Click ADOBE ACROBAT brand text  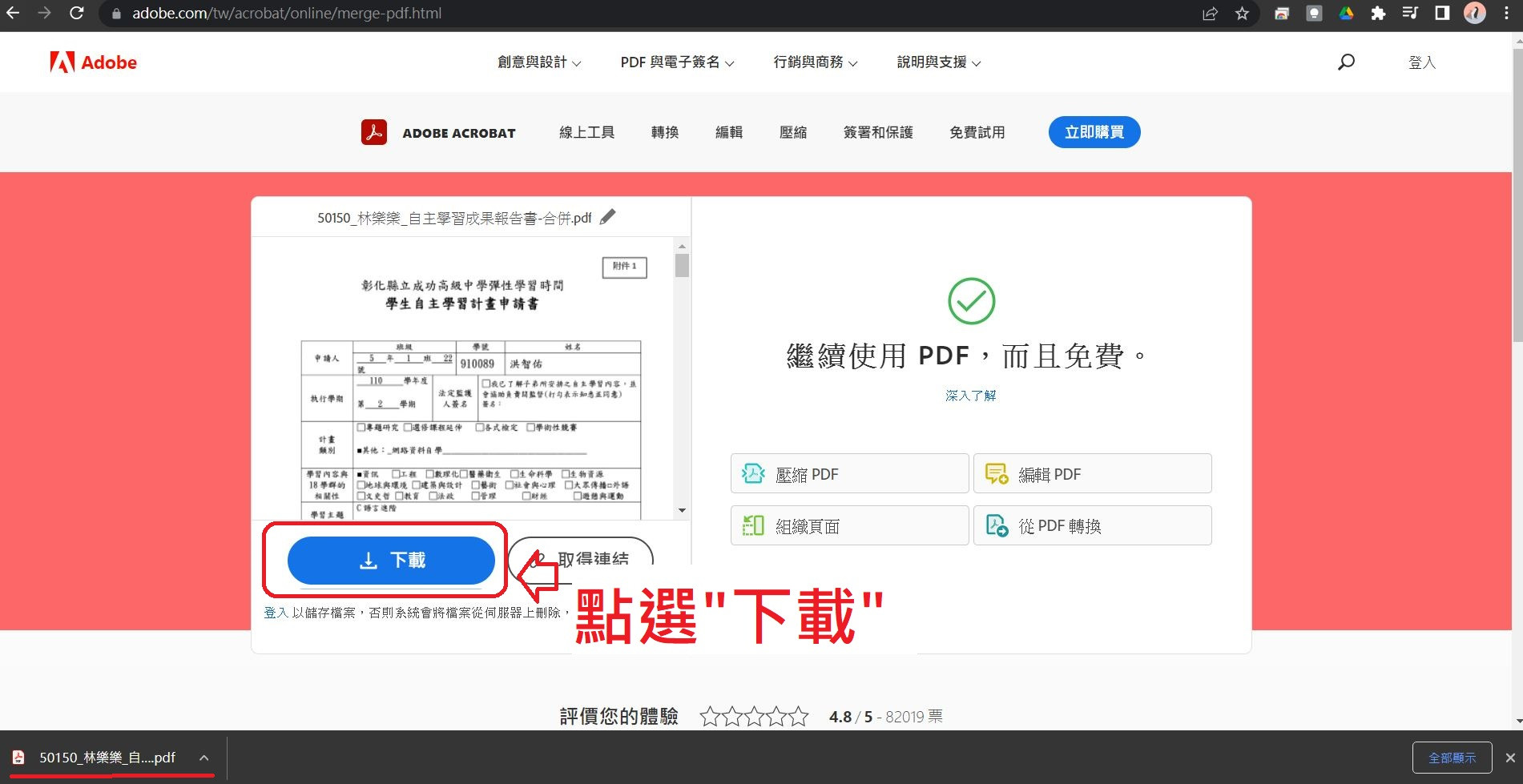pos(459,133)
